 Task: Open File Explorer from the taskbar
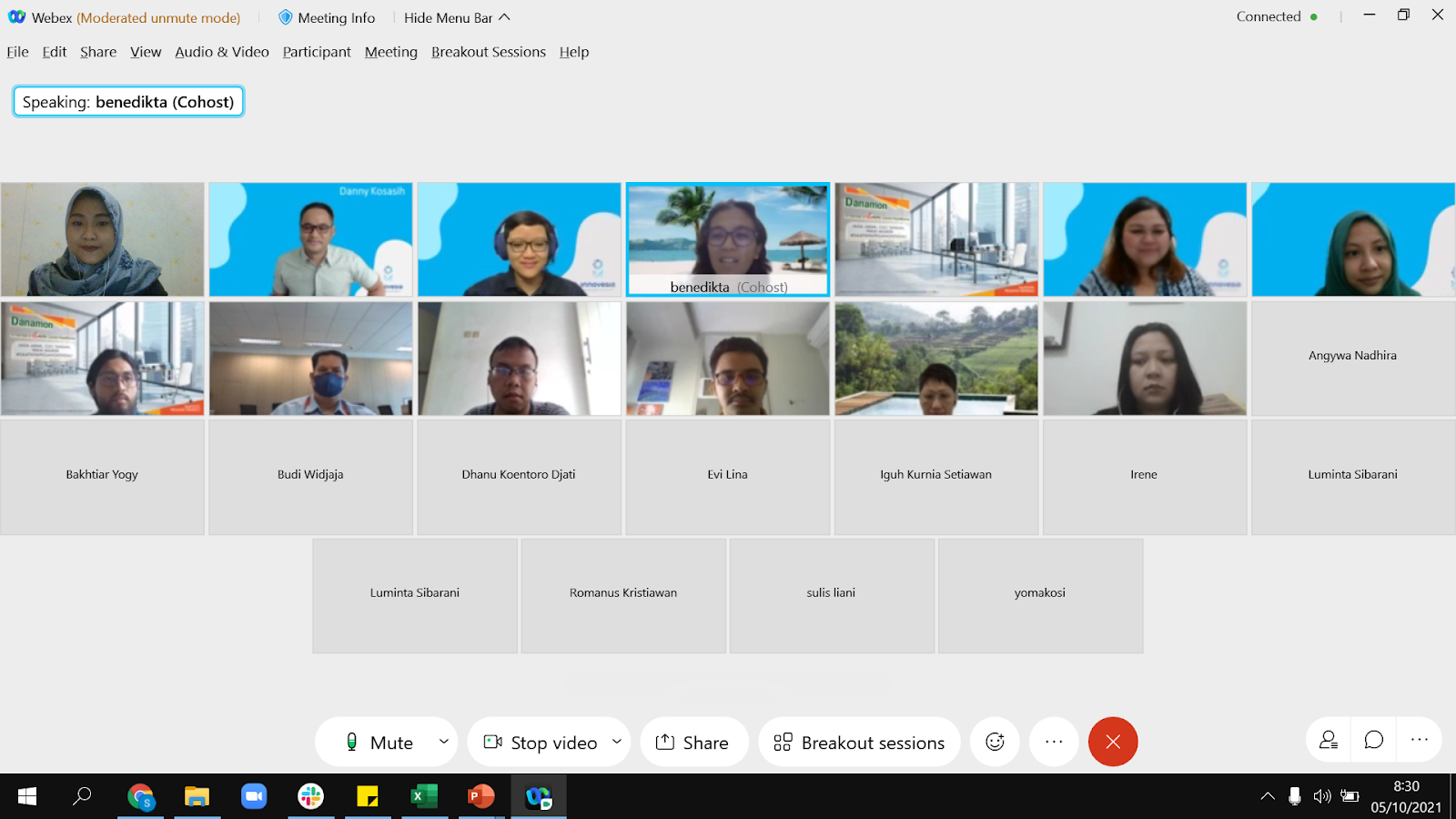pyautogui.click(x=197, y=797)
